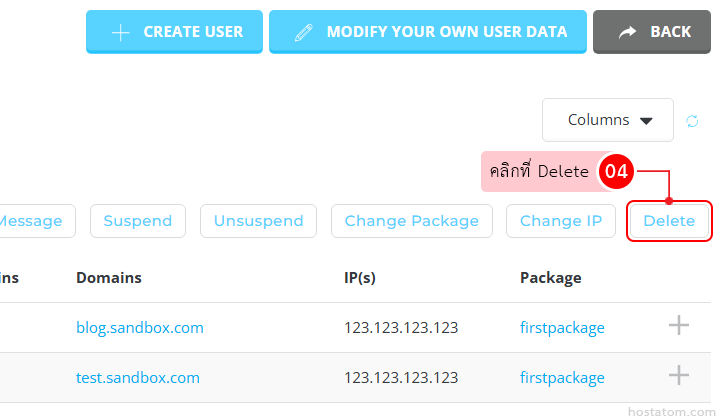Click the Change IP button
This screenshot has height=420, width=720.
click(x=561, y=221)
